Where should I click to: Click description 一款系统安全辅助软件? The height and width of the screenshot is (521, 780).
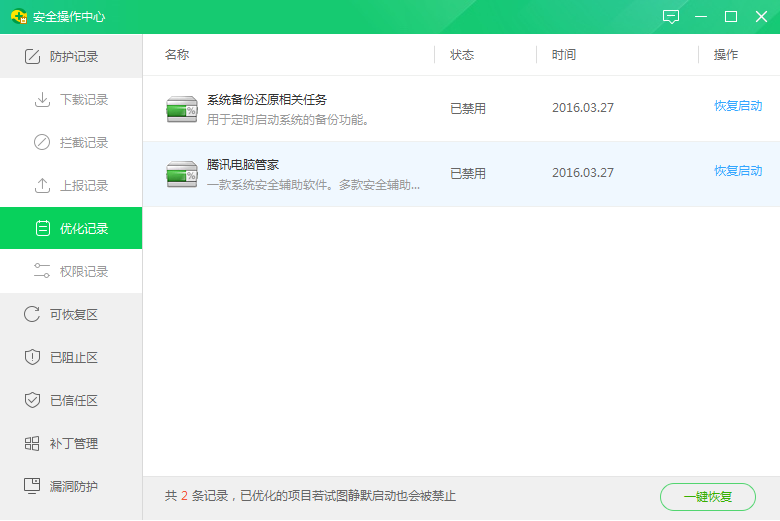pyautogui.click(x=313, y=185)
